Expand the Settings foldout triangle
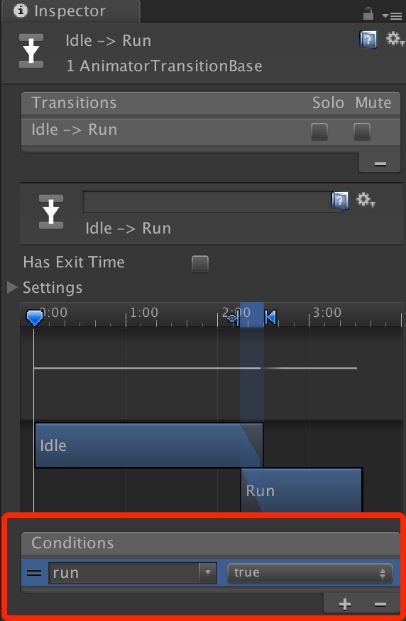Screen dimensions: 406x621 (13, 288)
